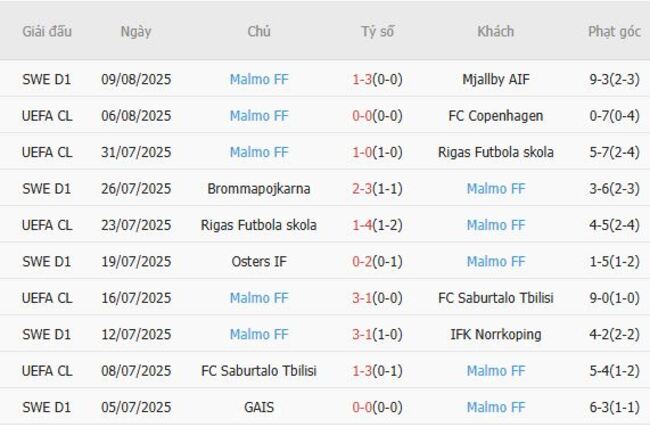Open the FC Copenhagen team link
Image resolution: width=650 pixels, height=427 pixels.
pyautogui.click(x=496, y=116)
